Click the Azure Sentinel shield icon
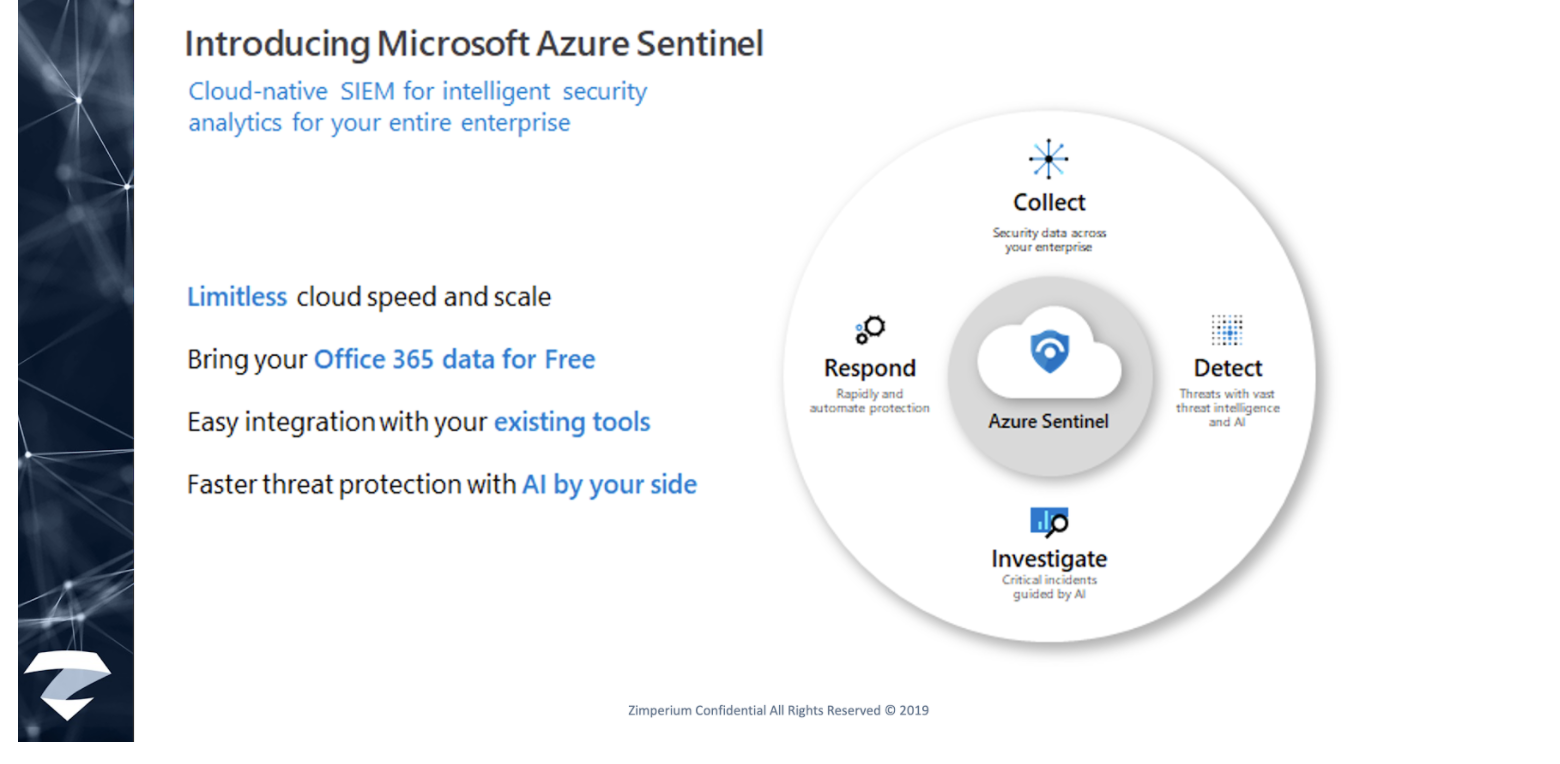1560x764 pixels. (1048, 353)
